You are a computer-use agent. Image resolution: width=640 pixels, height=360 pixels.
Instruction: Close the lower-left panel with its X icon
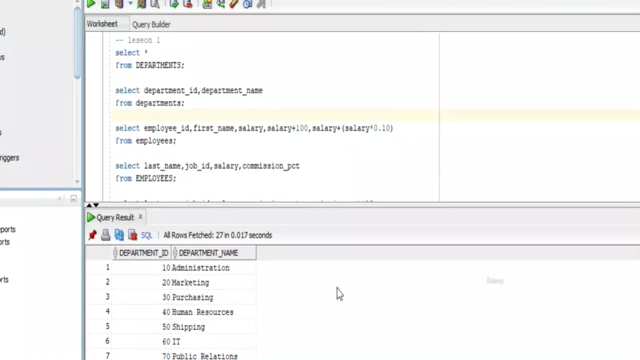pyautogui.click(x=60, y=199)
